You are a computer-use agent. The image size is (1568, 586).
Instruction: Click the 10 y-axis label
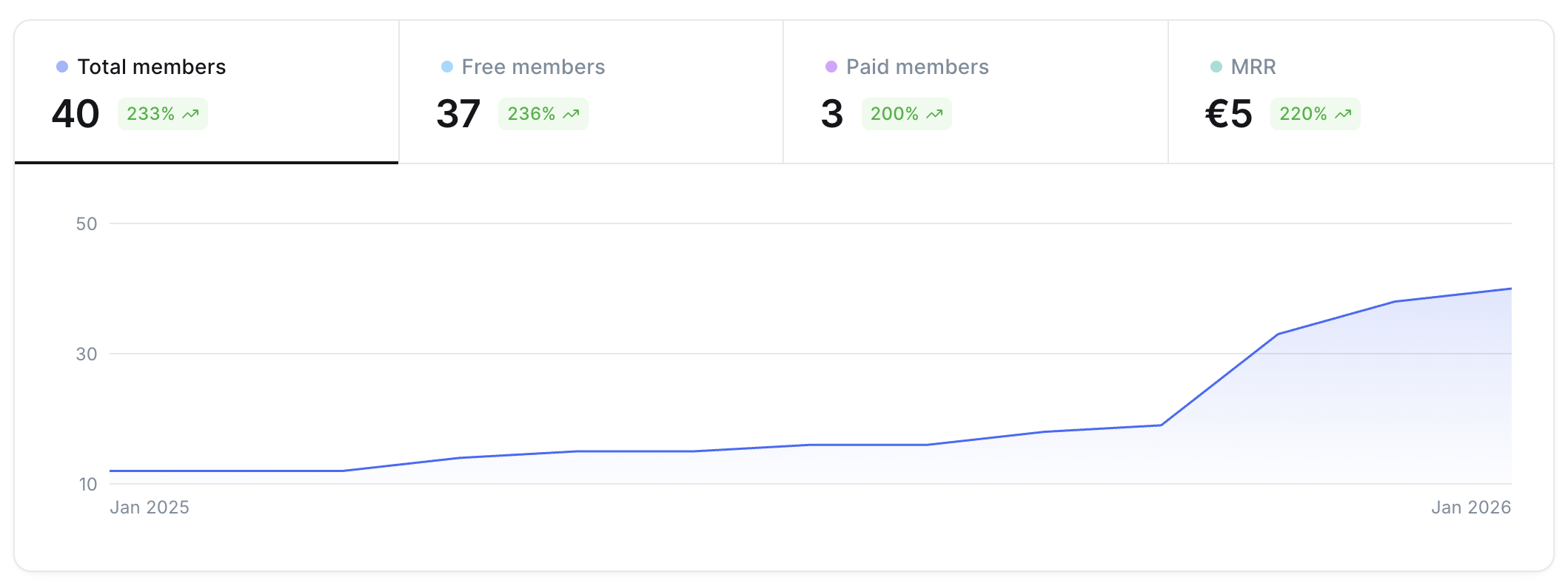click(88, 485)
